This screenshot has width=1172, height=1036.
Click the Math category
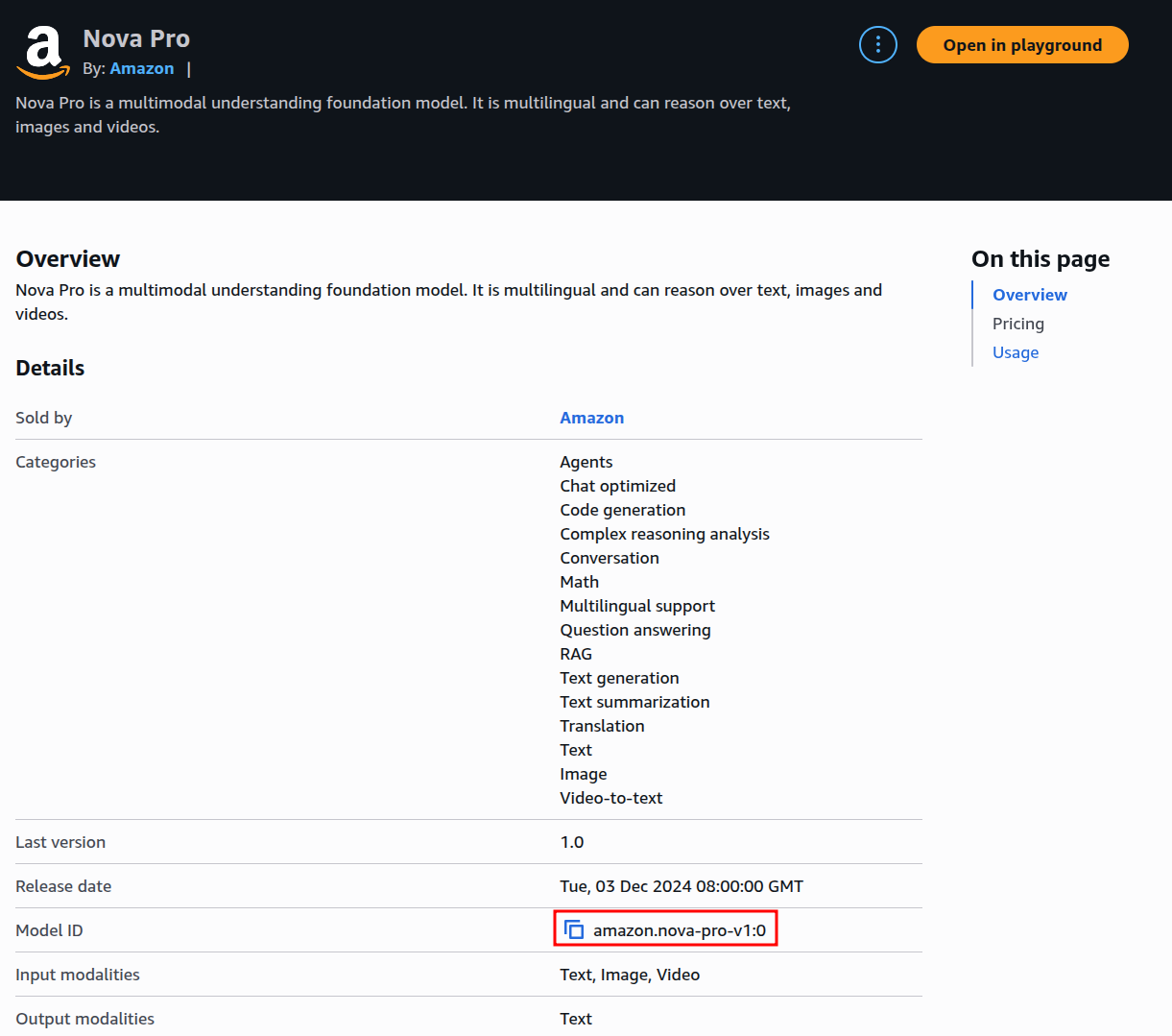tap(580, 582)
